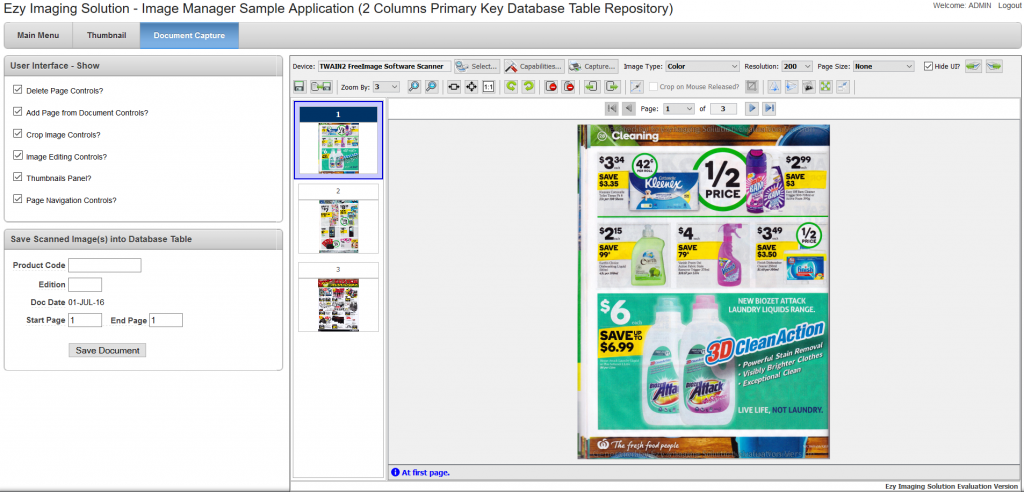Open scanner Capabilities... button
The width and height of the screenshot is (1024, 492).
tap(534, 66)
